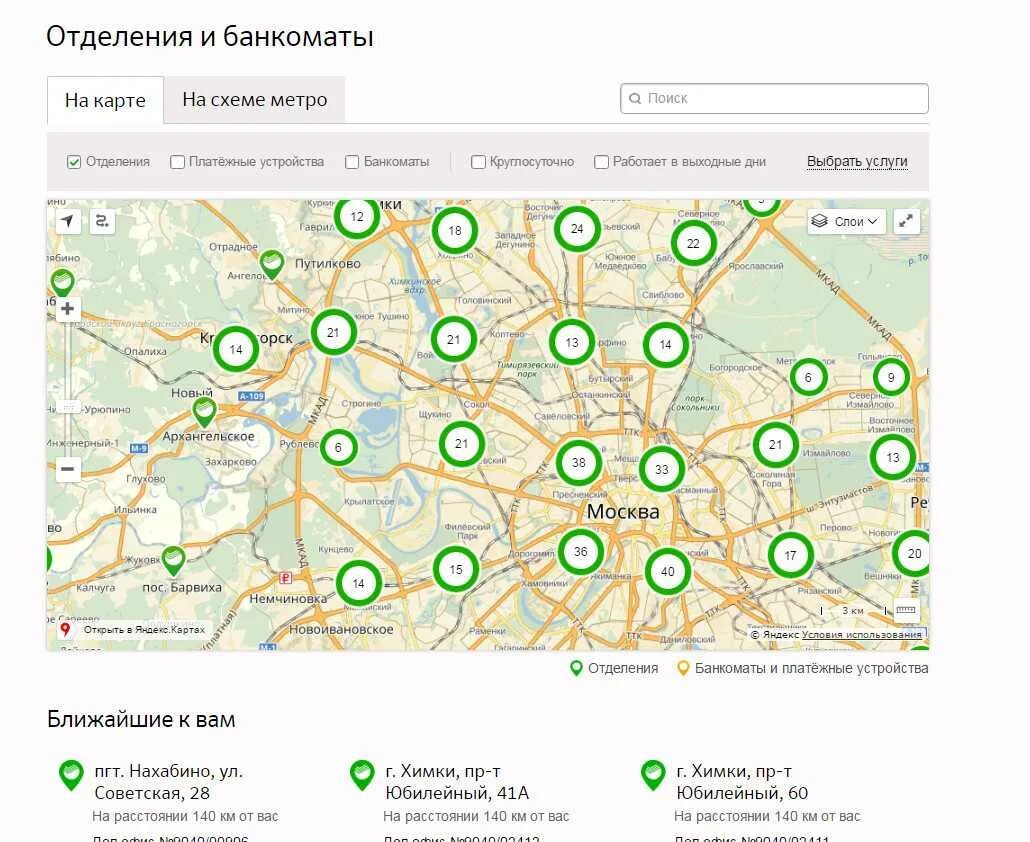Click the branch pin near Архангельское
1030x842 pixels.
pos(205,412)
